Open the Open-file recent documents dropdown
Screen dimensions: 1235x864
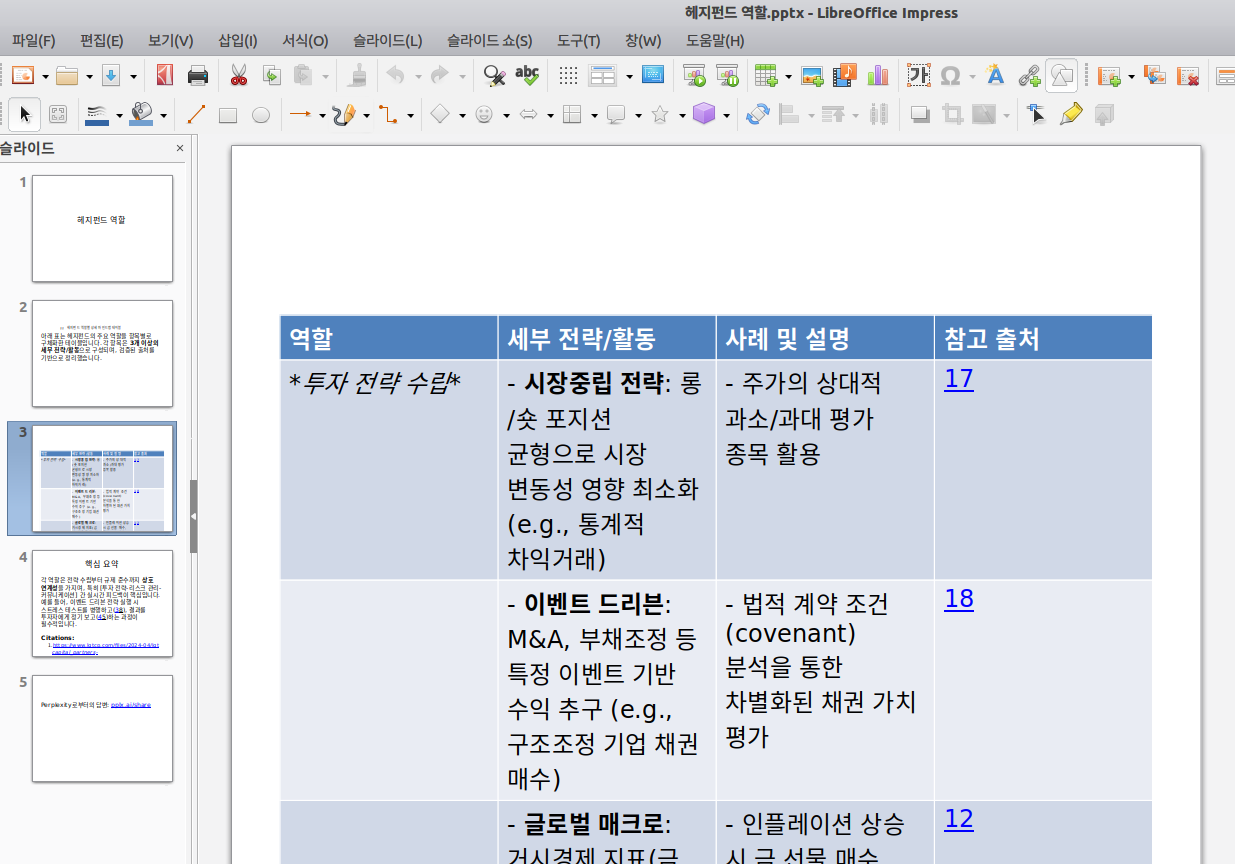(x=89, y=76)
